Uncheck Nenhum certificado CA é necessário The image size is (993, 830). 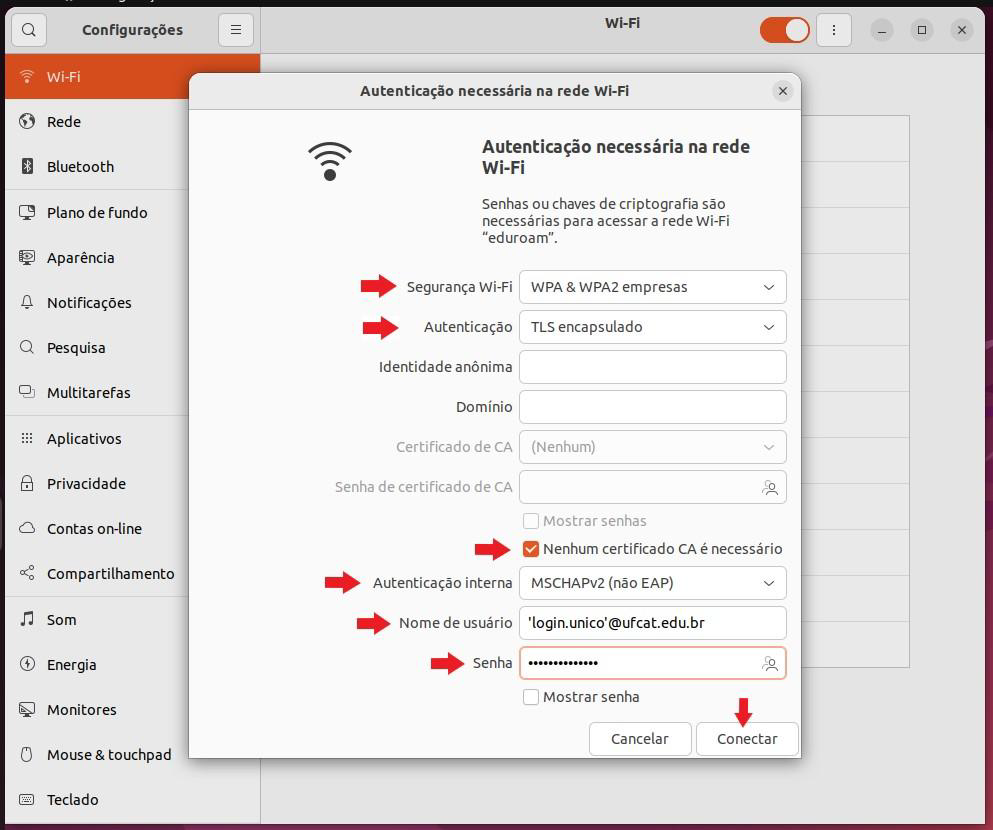[x=531, y=549]
